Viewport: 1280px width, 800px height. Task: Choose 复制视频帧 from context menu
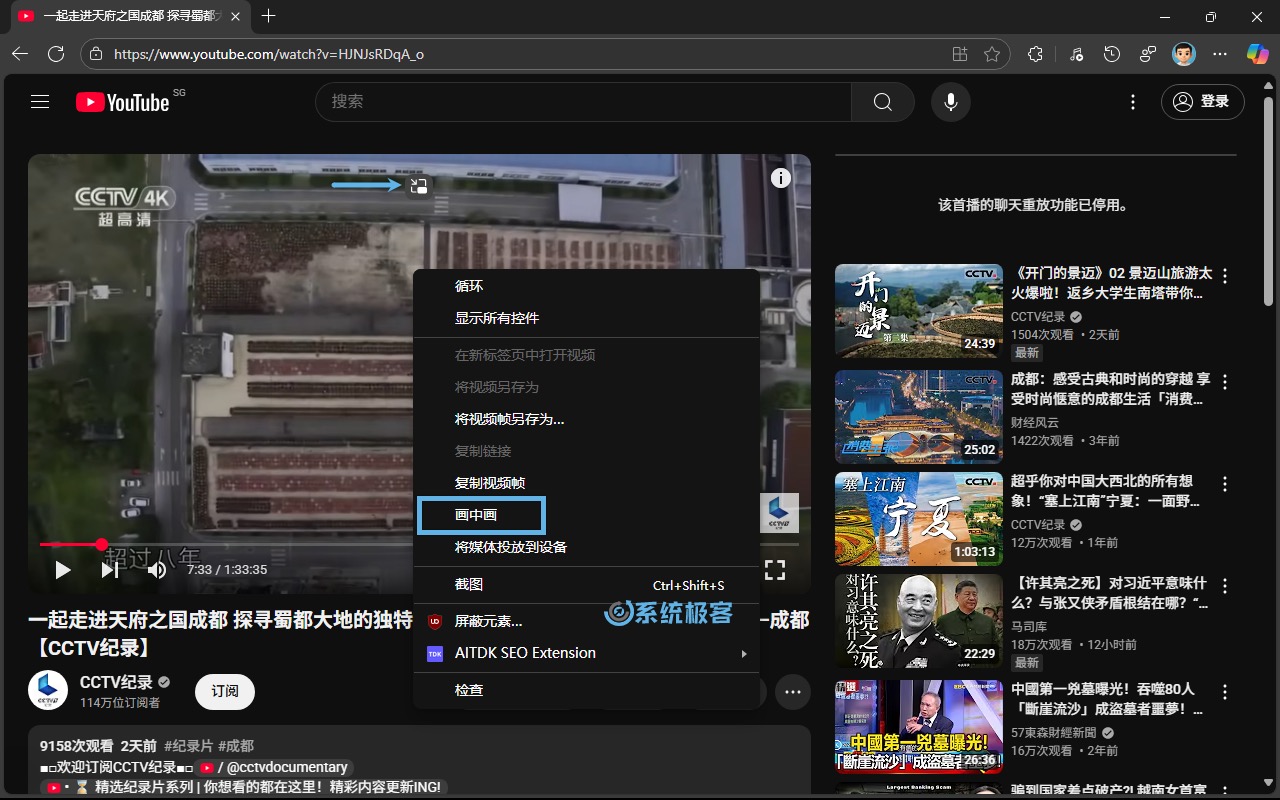pyautogui.click(x=586, y=483)
